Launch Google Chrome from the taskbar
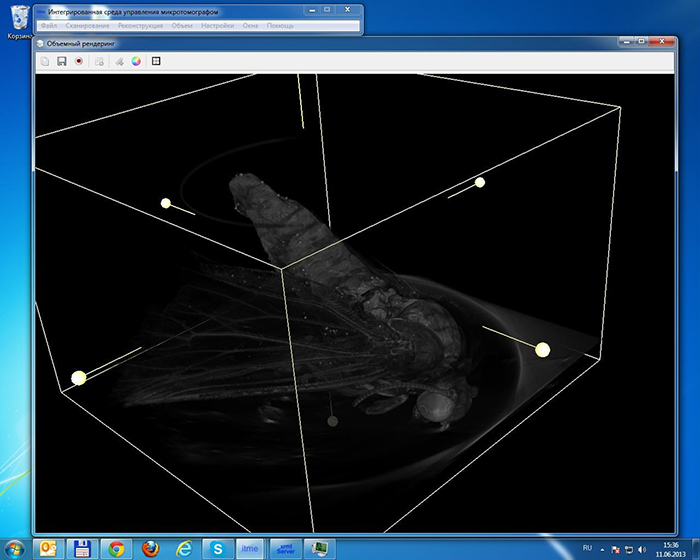 pos(116,548)
